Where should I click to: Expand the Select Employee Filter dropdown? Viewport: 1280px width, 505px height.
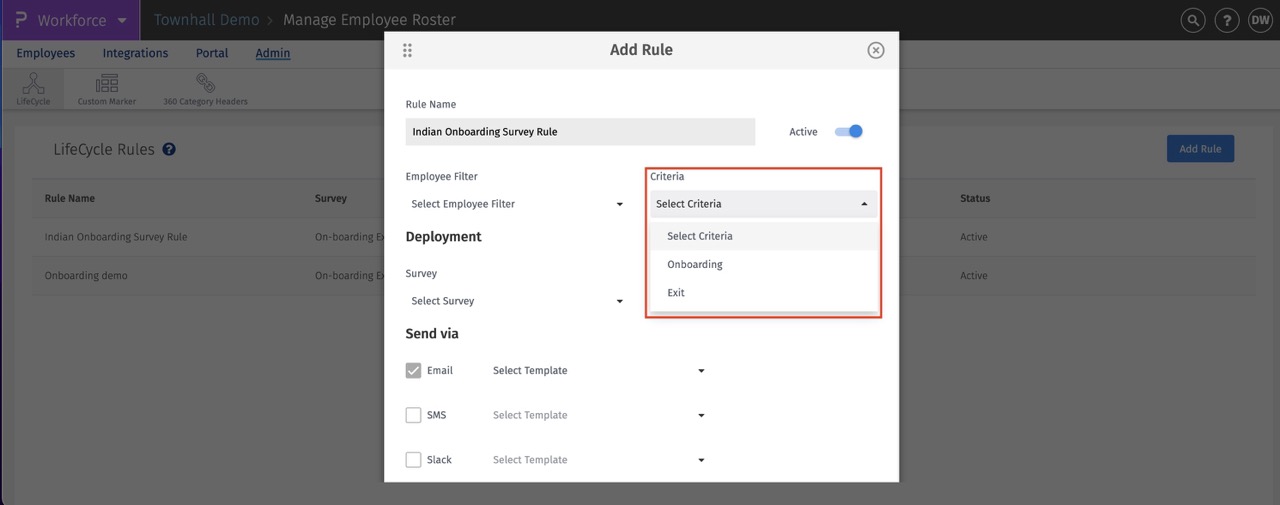point(516,204)
